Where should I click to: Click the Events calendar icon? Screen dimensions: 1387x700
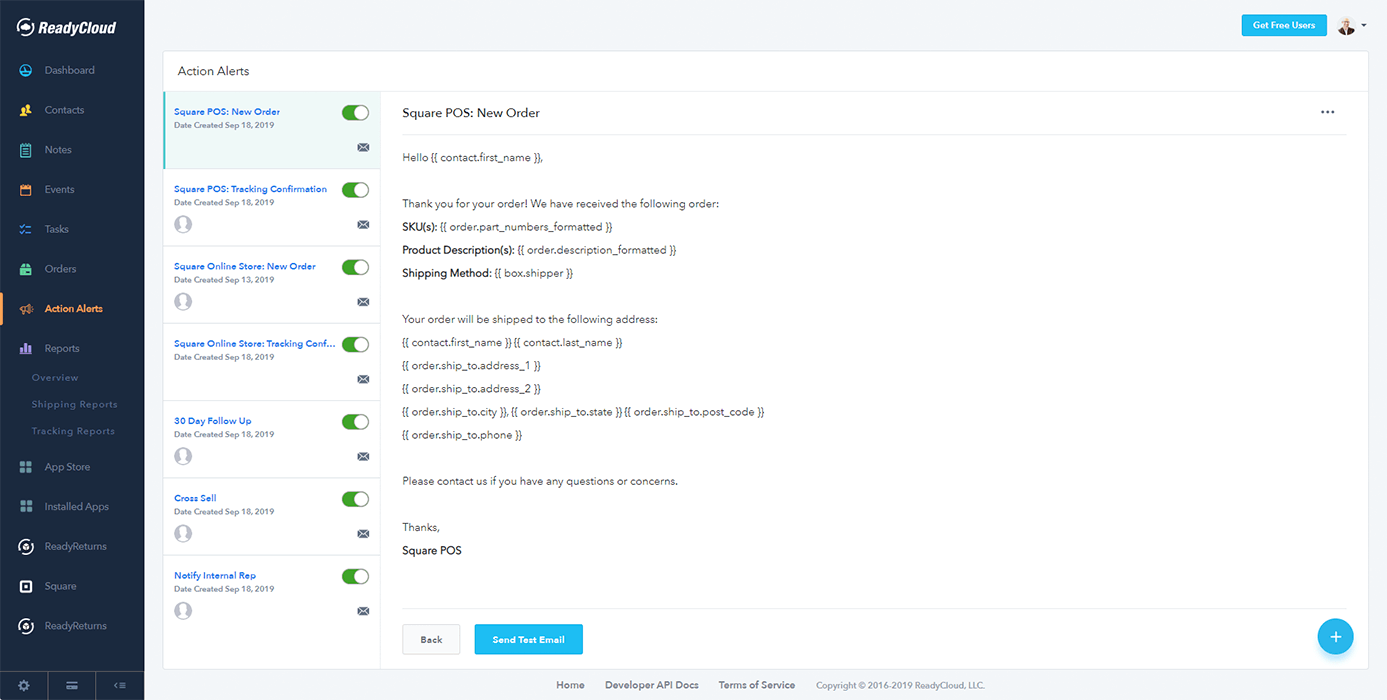[x=26, y=190]
